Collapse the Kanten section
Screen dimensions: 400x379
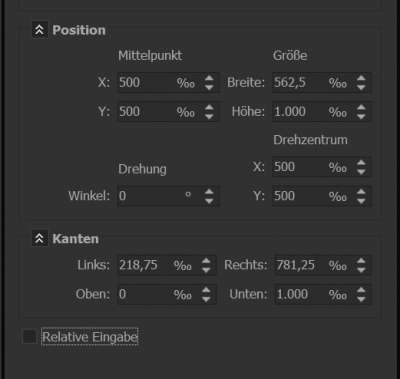point(40,239)
